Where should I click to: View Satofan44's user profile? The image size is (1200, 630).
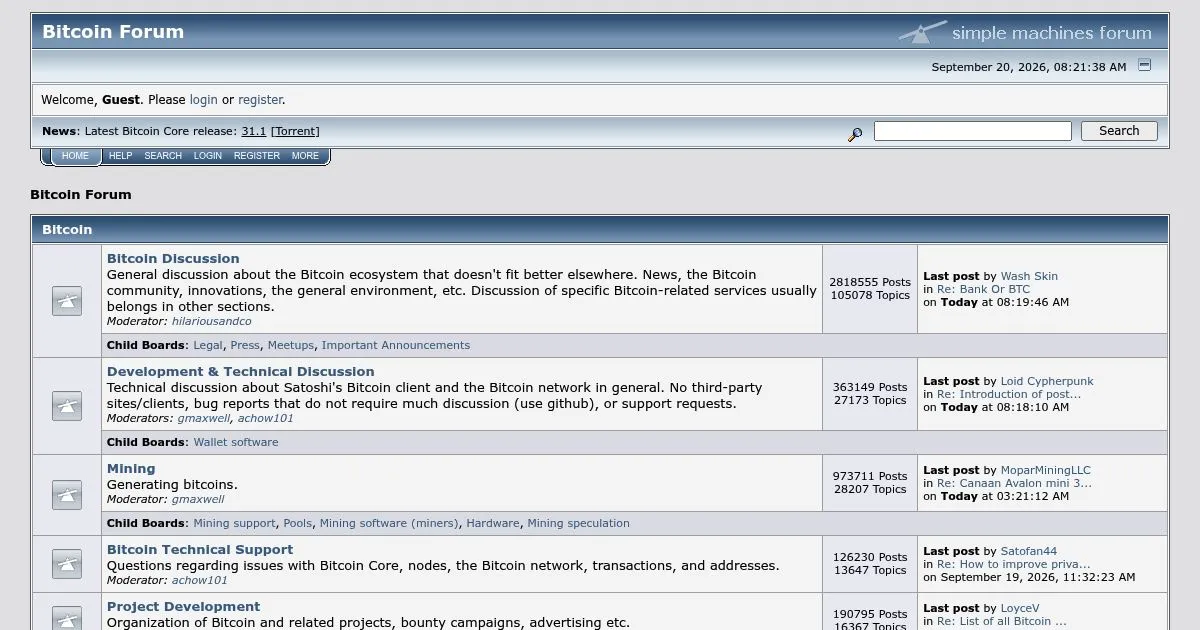tap(1029, 551)
